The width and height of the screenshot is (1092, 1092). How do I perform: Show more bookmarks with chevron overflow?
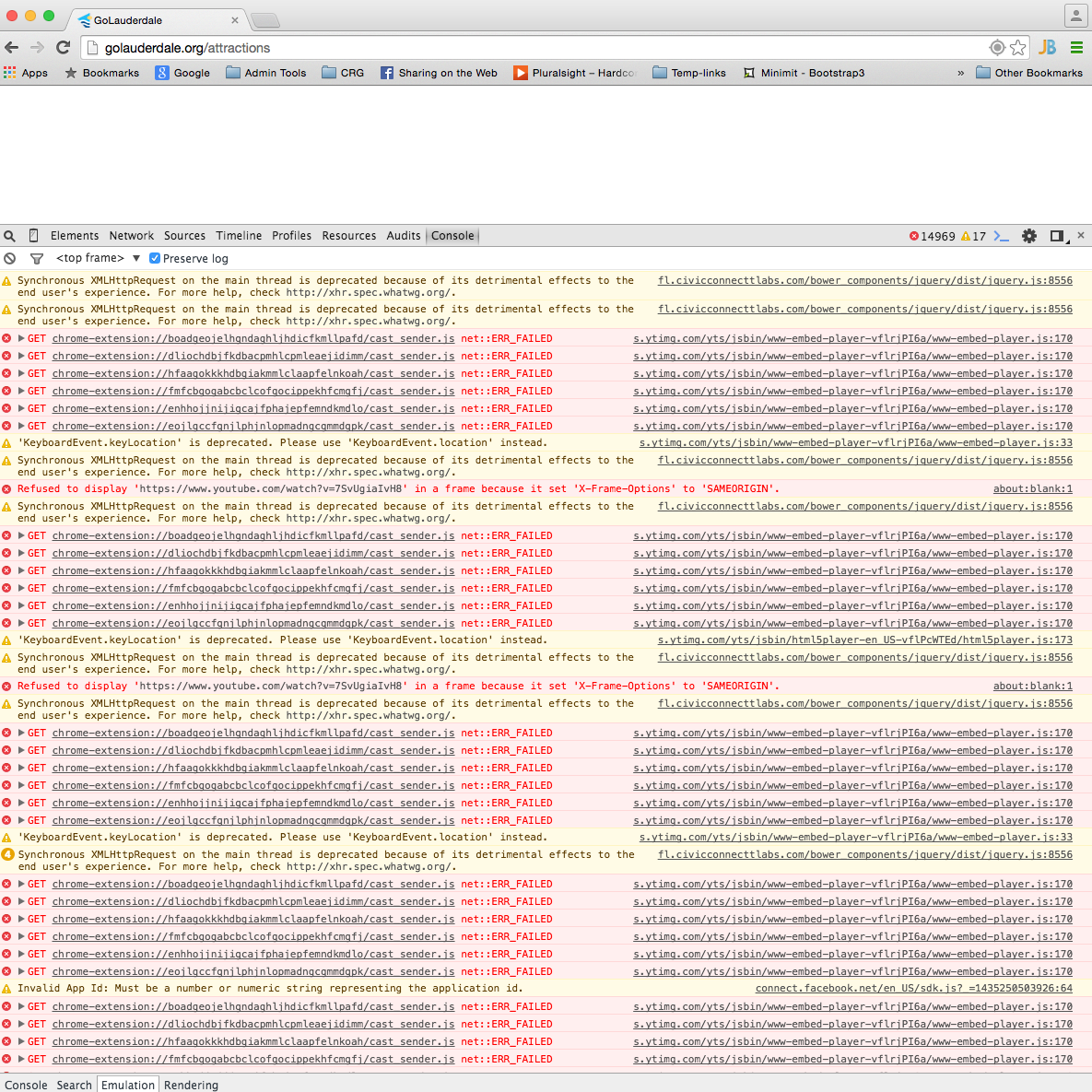pos(961,73)
